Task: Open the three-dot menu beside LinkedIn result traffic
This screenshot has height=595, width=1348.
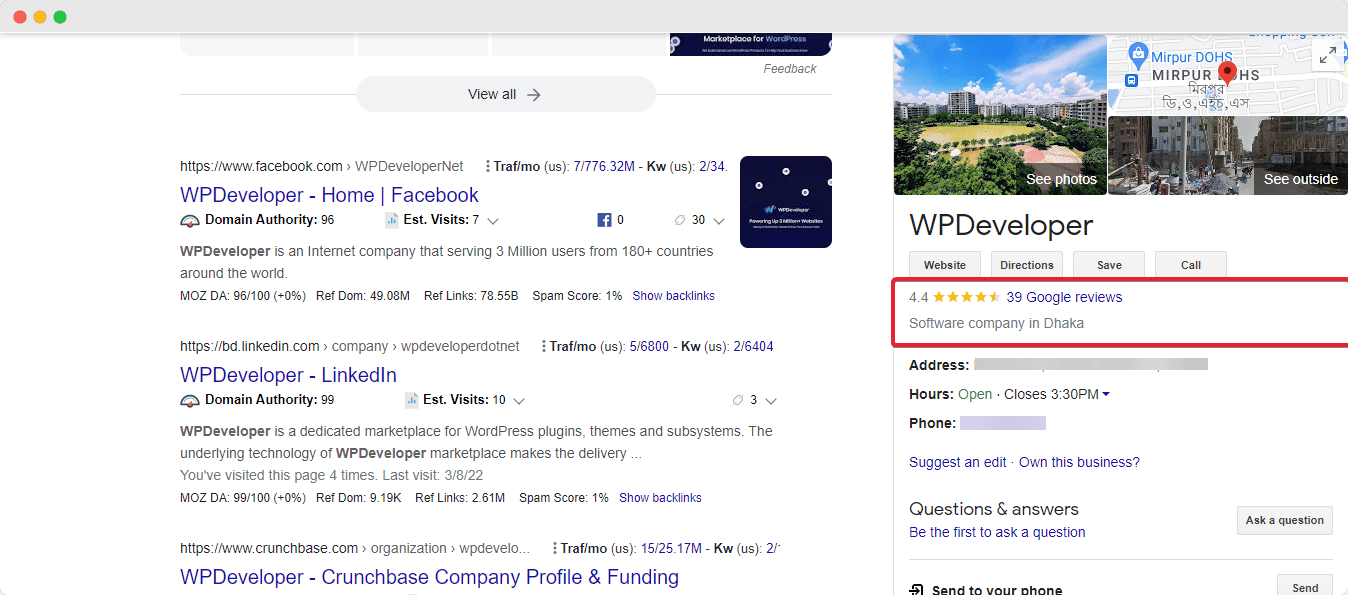Action: (543, 346)
